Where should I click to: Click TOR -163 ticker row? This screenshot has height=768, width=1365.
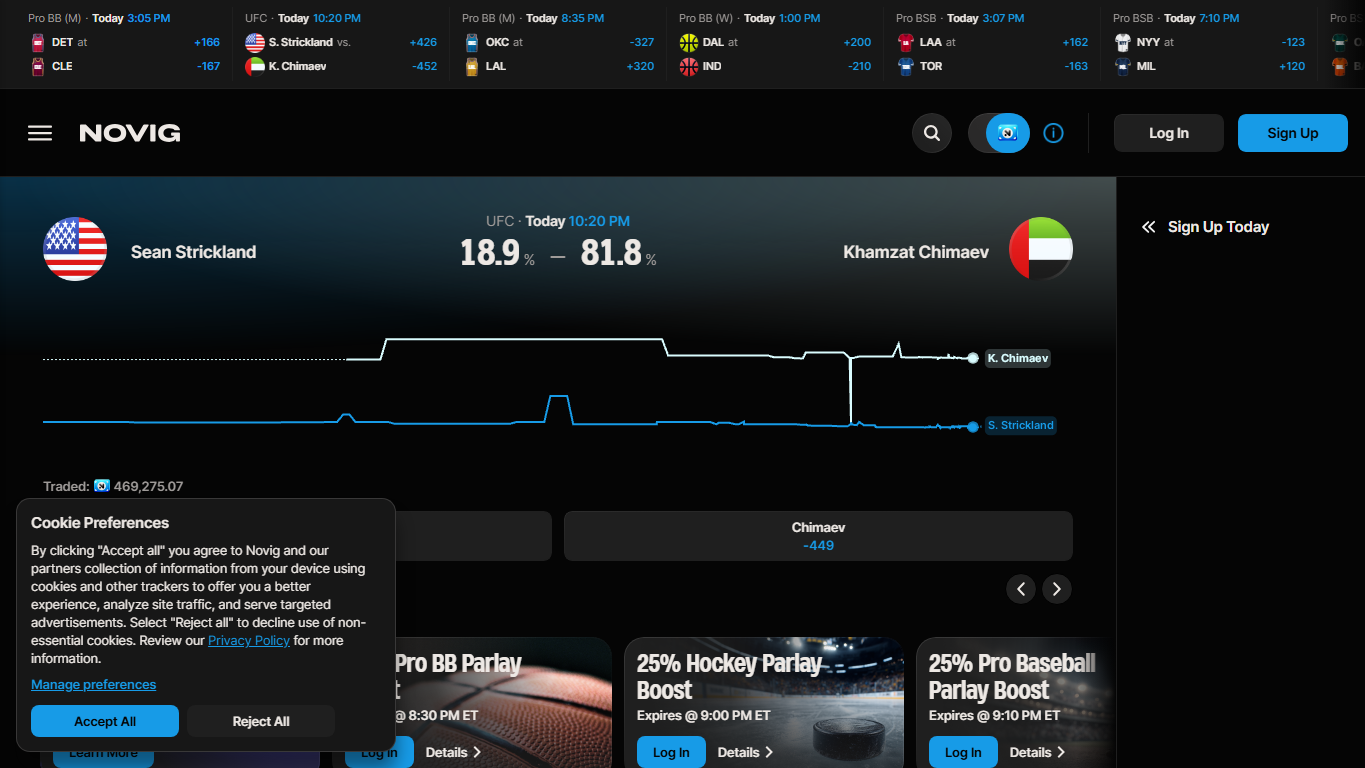992,66
